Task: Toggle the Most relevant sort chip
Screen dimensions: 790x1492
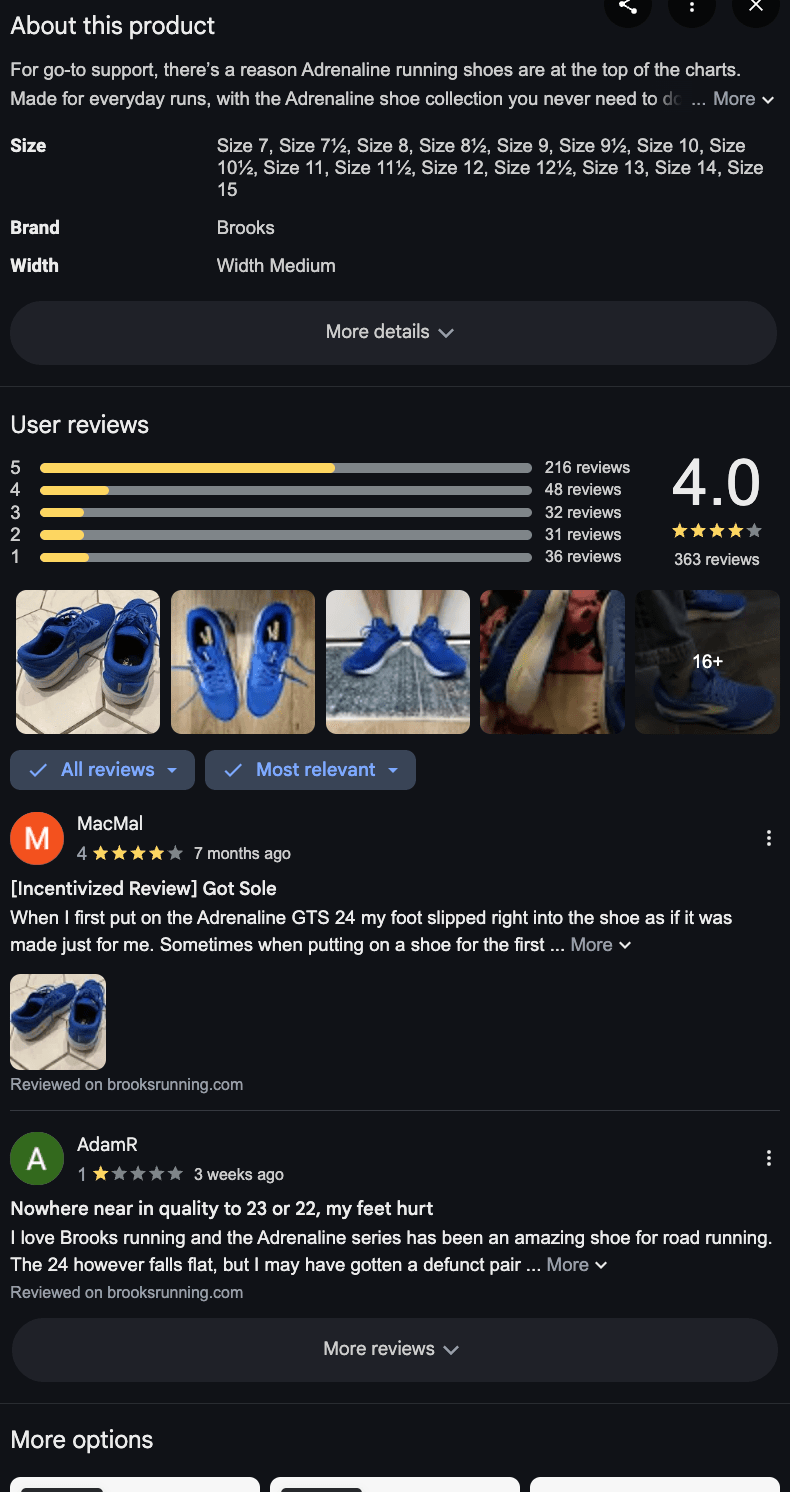Action: 310,770
